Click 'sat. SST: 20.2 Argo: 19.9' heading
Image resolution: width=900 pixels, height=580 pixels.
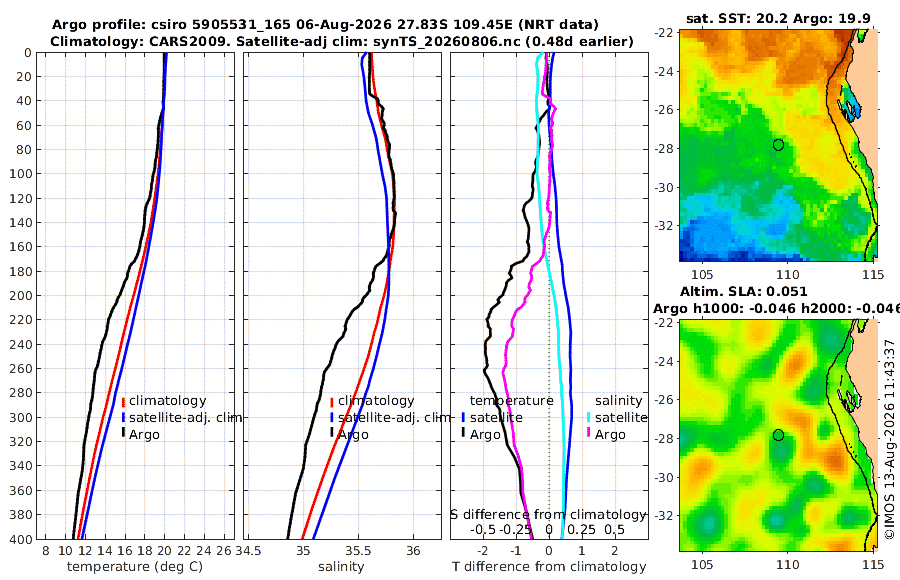(778, 18)
